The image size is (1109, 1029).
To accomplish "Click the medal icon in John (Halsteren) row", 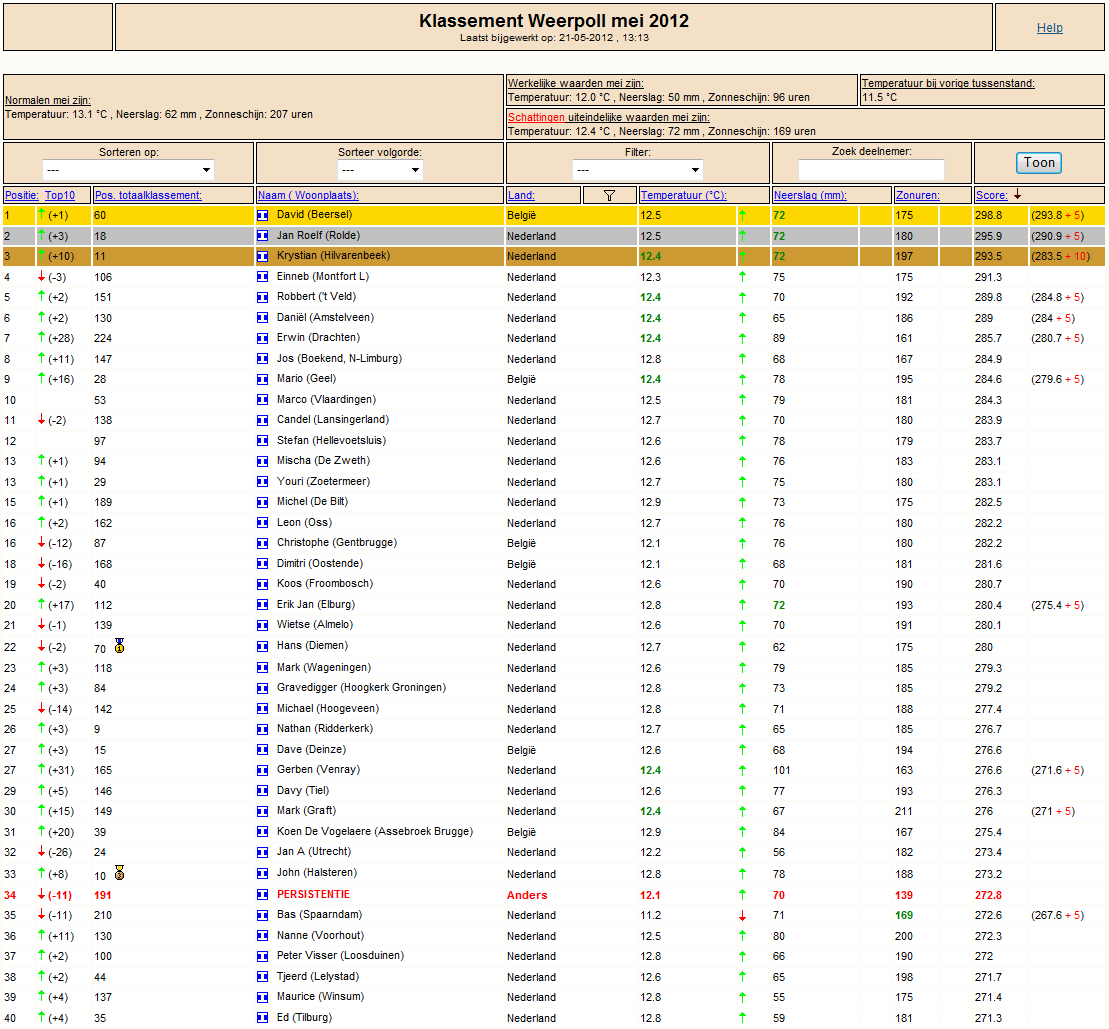I will point(120,873).
